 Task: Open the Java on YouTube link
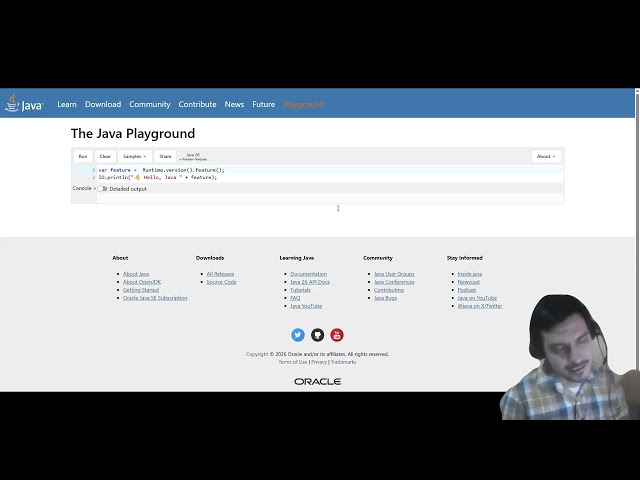[x=477, y=298]
